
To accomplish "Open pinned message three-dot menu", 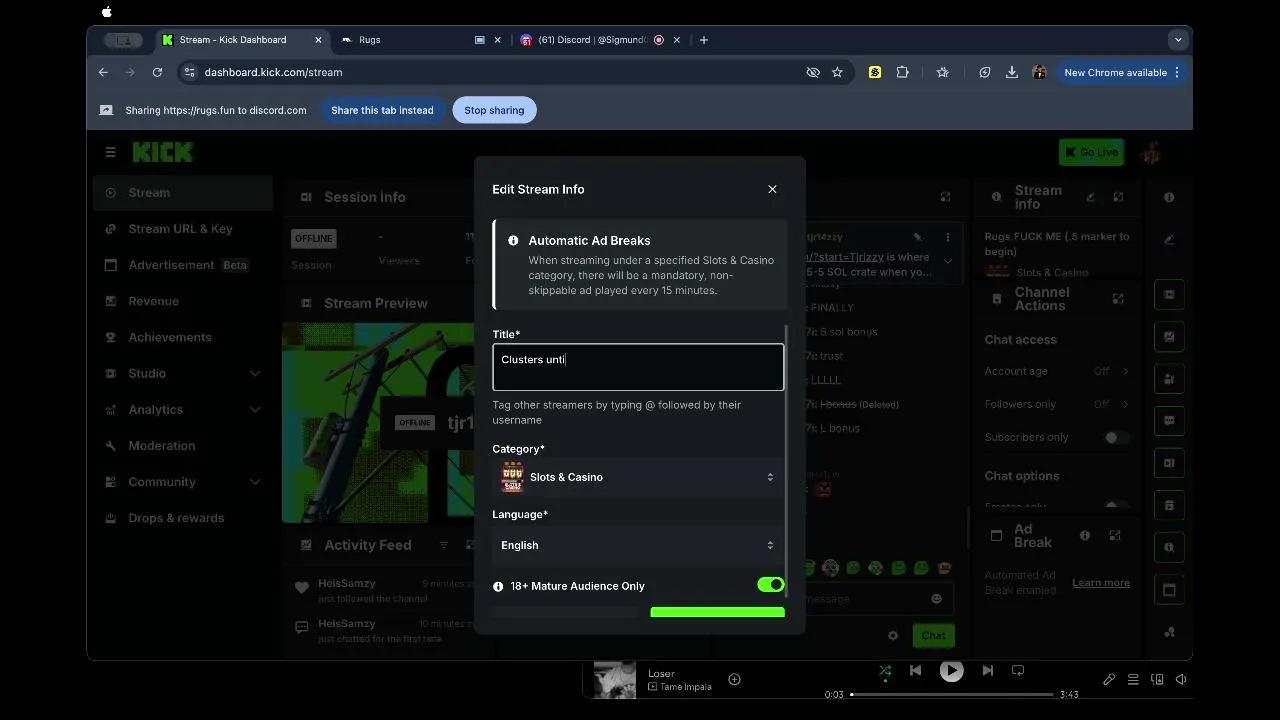I will point(947,237).
